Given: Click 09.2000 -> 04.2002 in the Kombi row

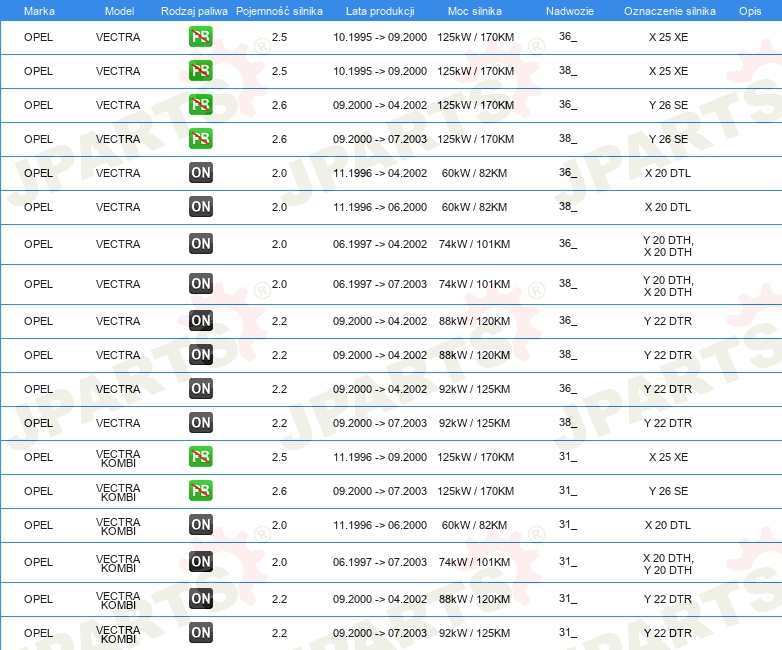Looking at the screenshot, I should [x=380, y=599].
